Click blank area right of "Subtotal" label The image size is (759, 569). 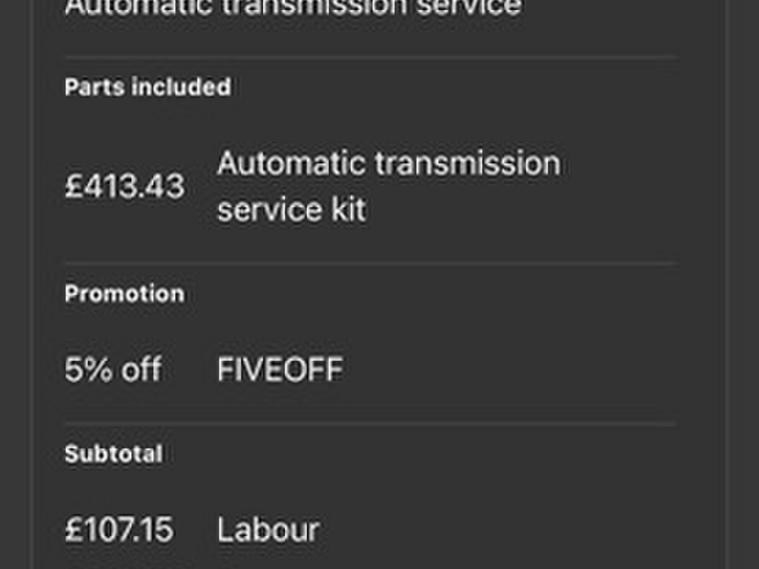tap(420, 454)
